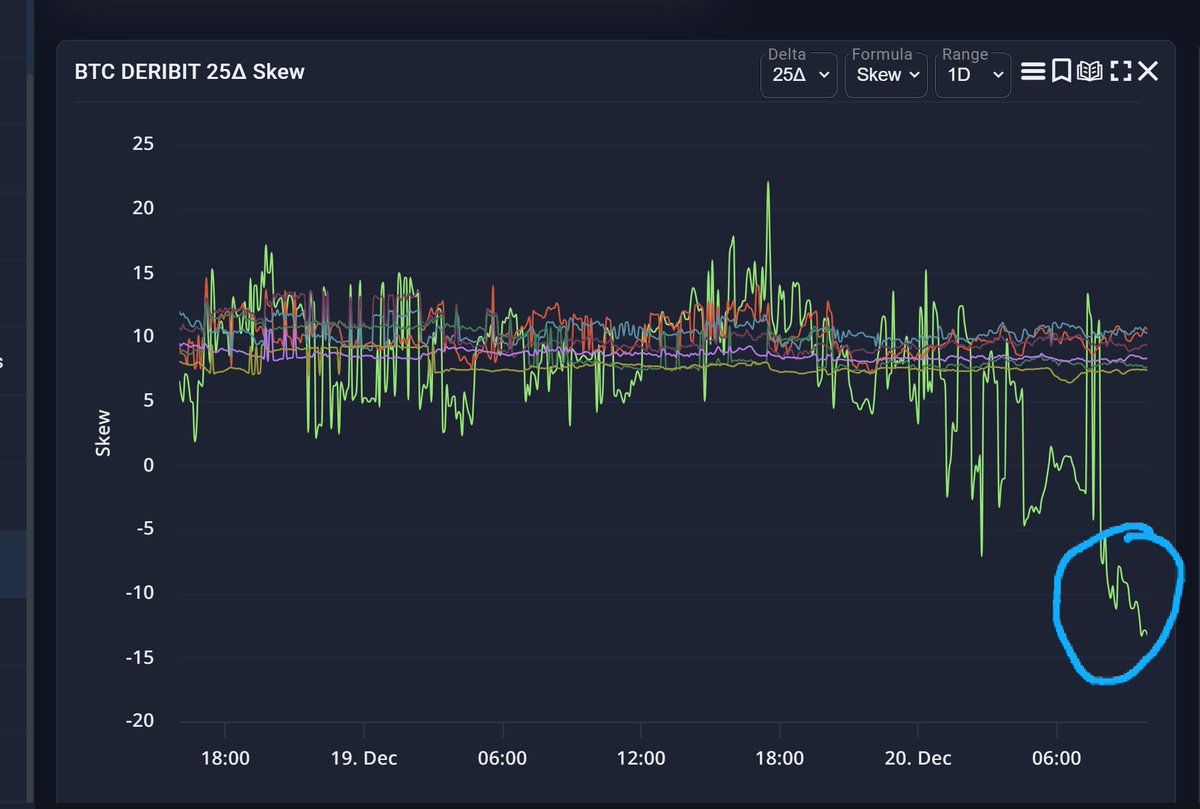Click the left sidebar vertical scrollbar

31,400
